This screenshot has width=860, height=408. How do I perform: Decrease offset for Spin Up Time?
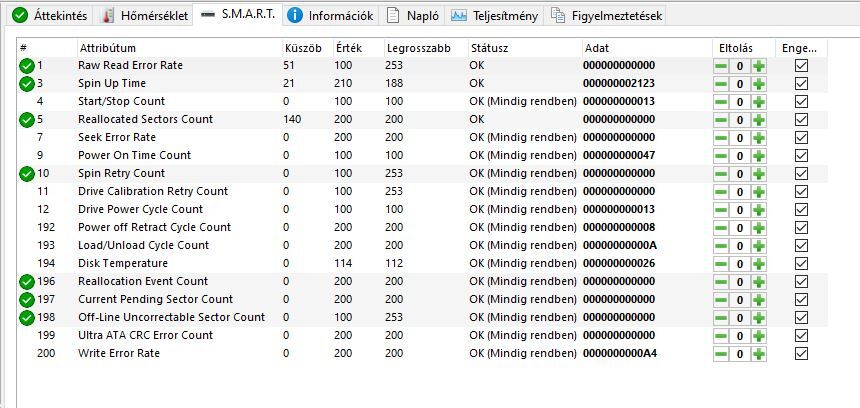click(721, 84)
